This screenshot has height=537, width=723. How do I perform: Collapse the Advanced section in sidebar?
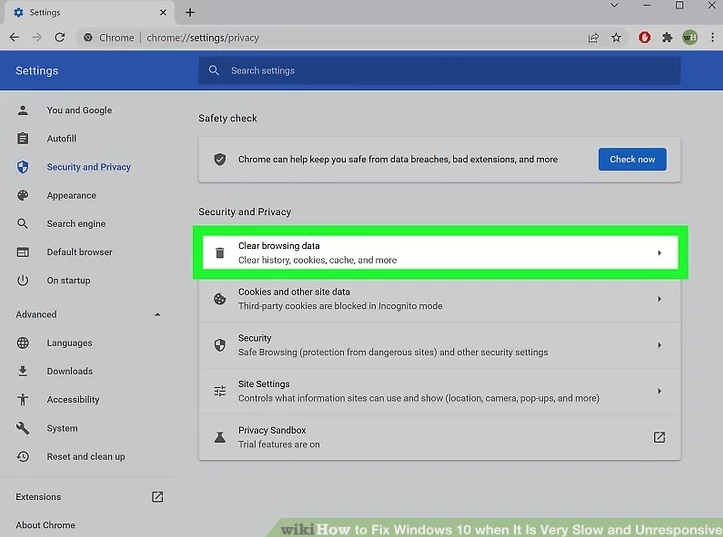click(157, 315)
